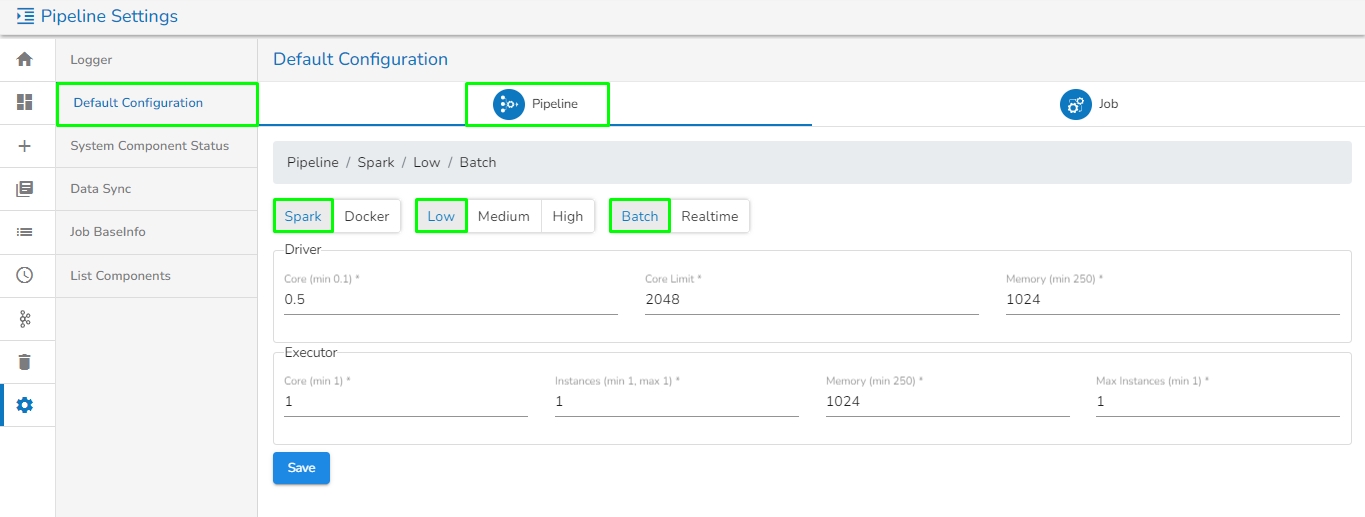Click the Save button
This screenshot has width=1365, height=517.
tap(301, 468)
